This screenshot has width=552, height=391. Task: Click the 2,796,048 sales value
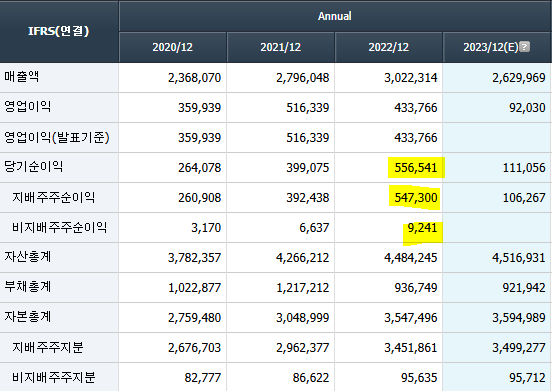(302, 77)
